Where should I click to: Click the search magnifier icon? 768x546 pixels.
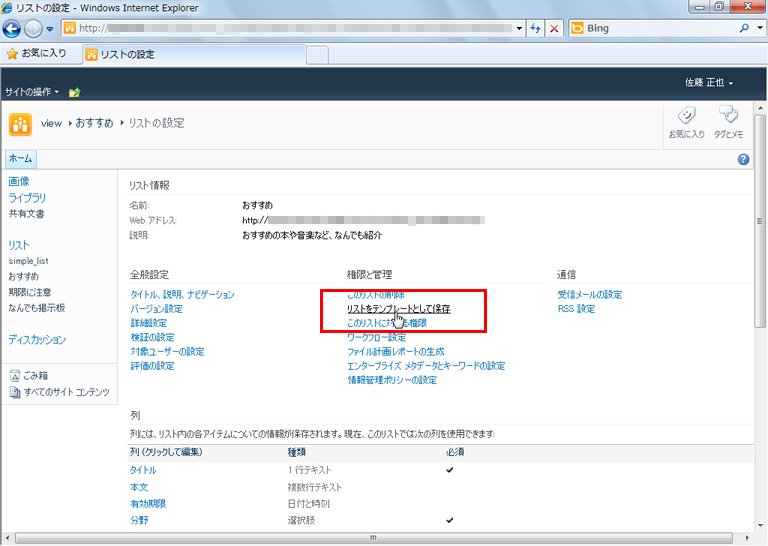[744, 28]
